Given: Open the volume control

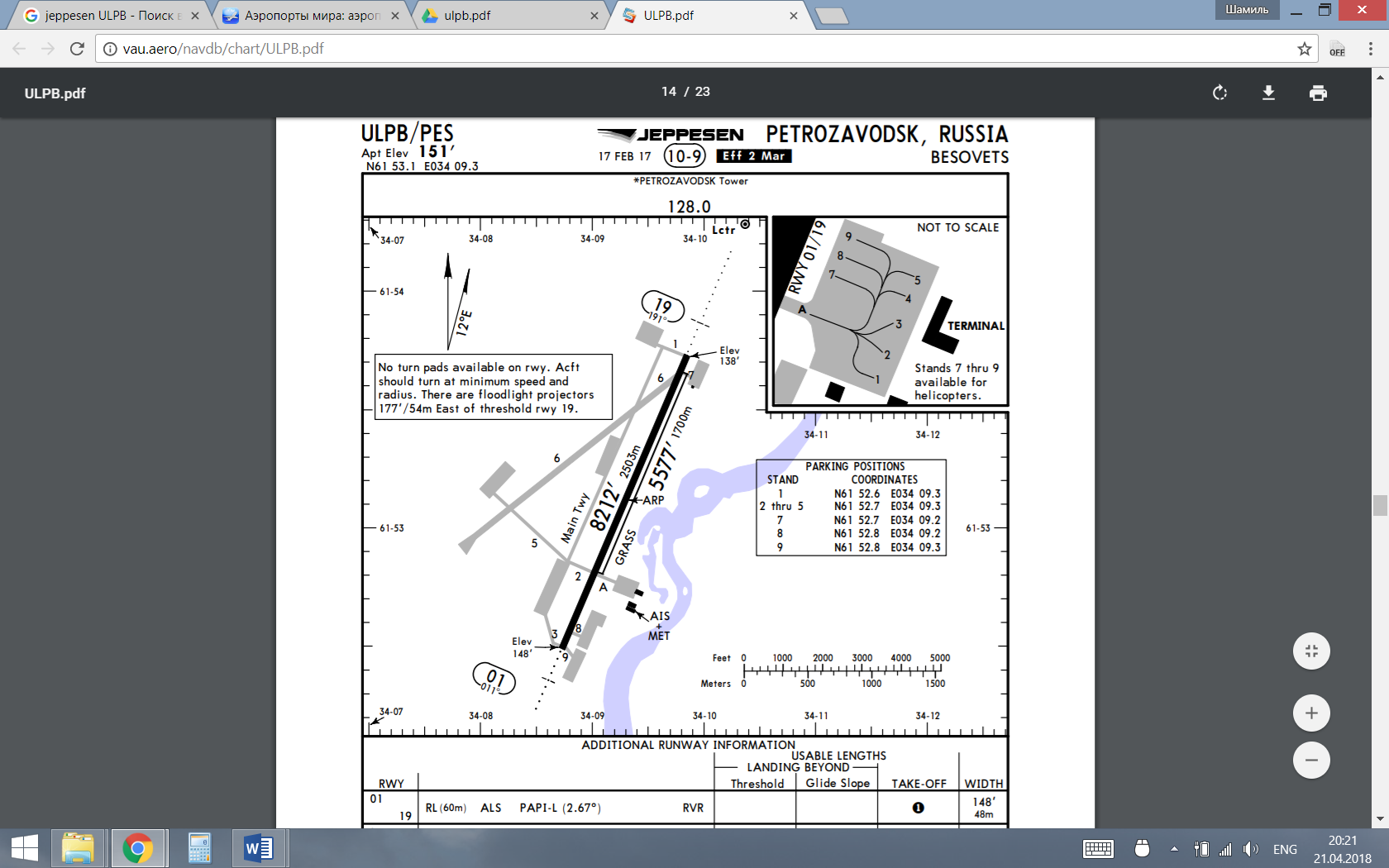Looking at the screenshot, I should pyautogui.click(x=1251, y=849).
